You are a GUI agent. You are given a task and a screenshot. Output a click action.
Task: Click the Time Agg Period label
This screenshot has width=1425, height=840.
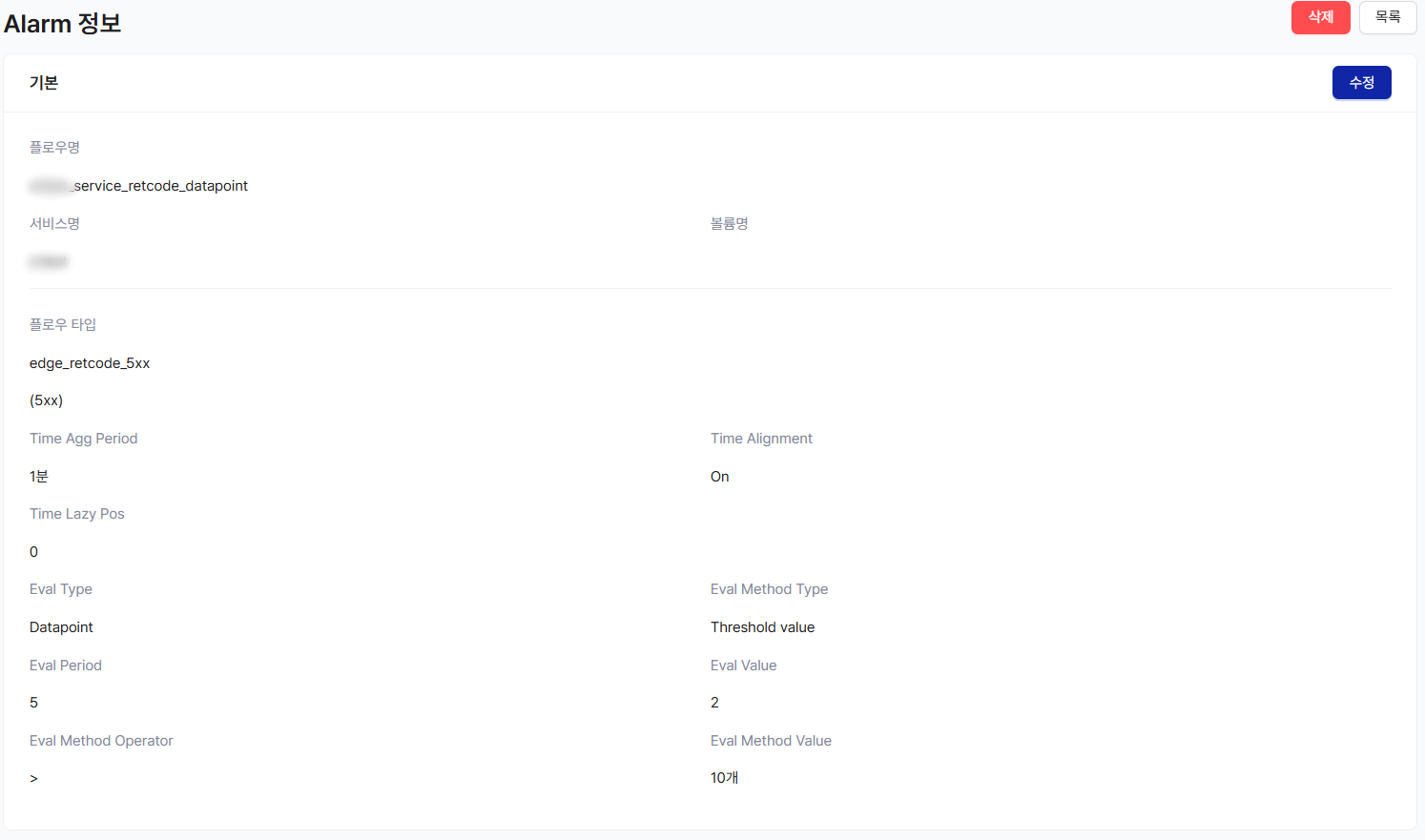(x=83, y=439)
